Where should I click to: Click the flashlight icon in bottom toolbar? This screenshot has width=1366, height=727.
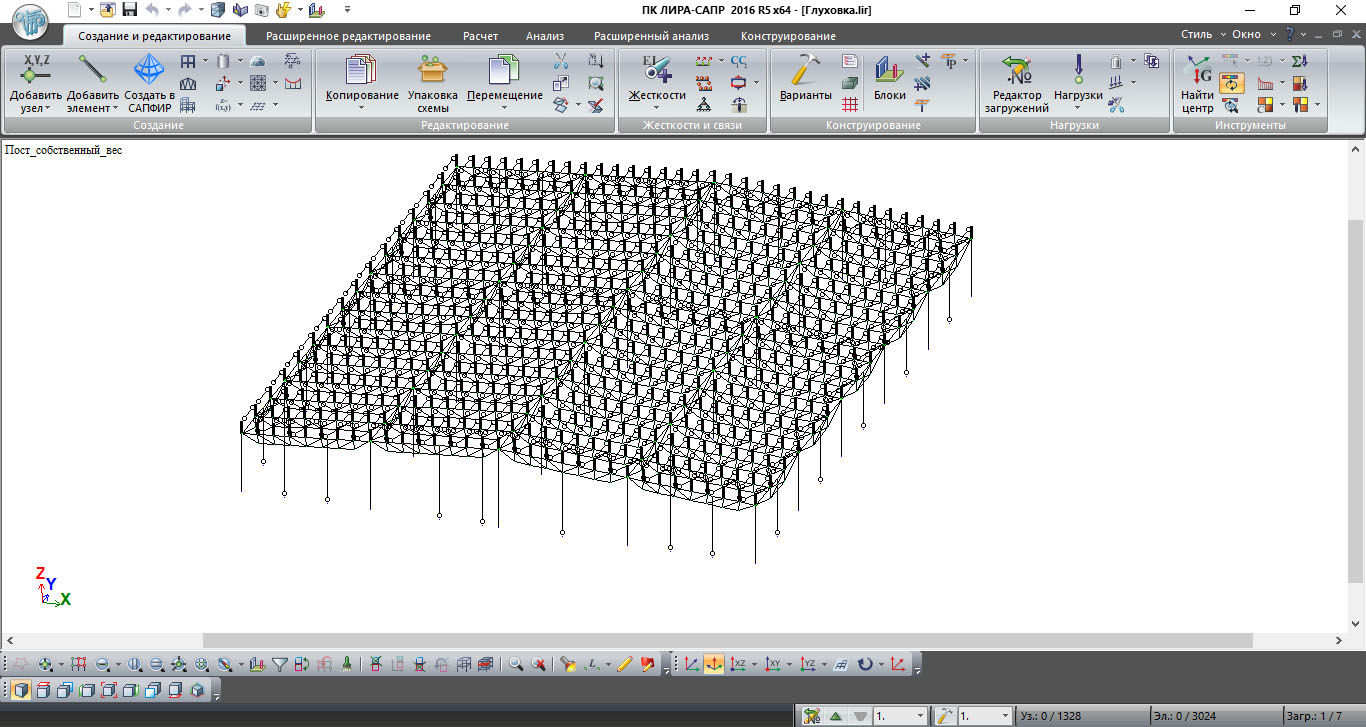pos(567,664)
